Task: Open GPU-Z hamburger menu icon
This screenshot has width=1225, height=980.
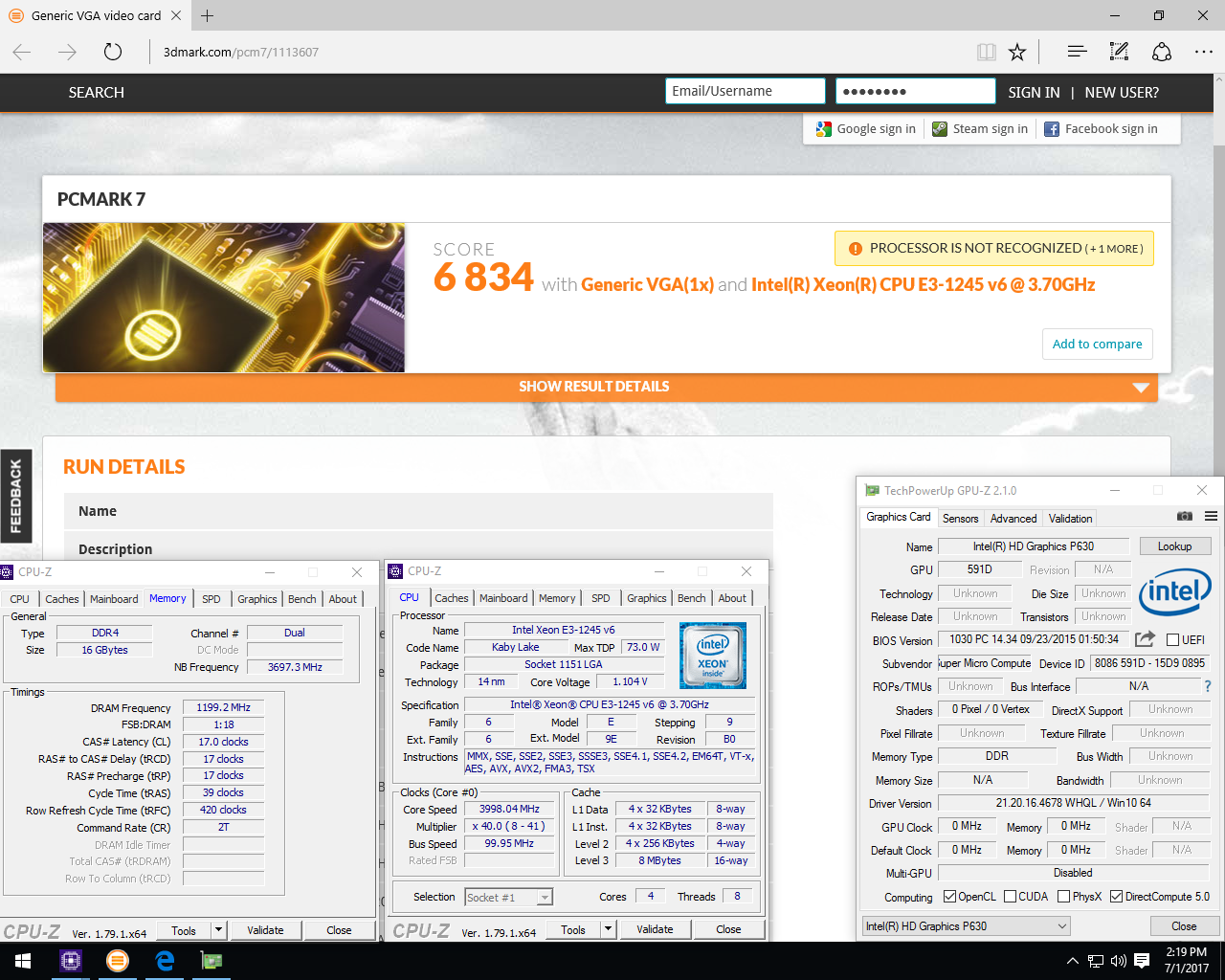Action: pos(1211,516)
